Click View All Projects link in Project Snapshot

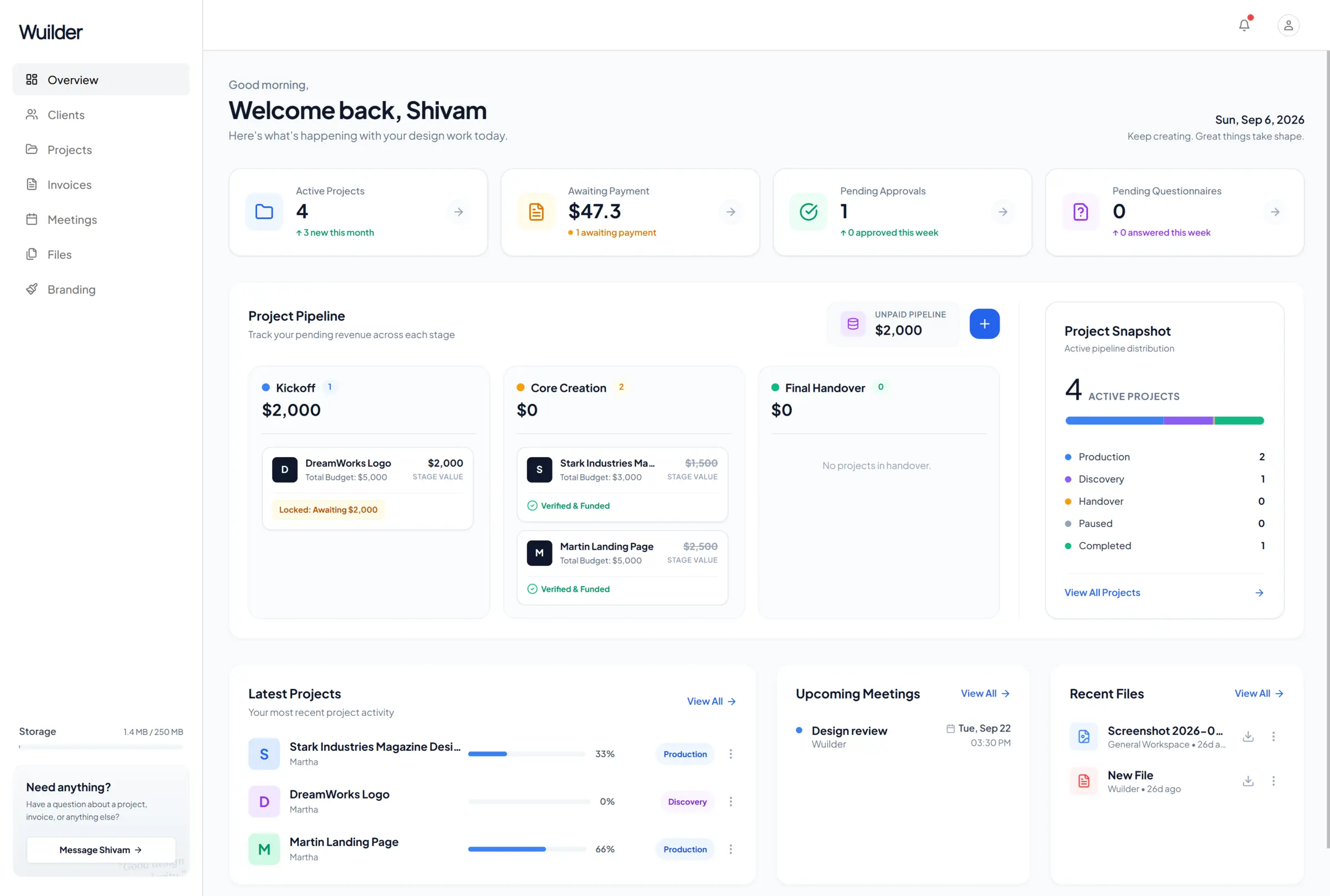1164,593
